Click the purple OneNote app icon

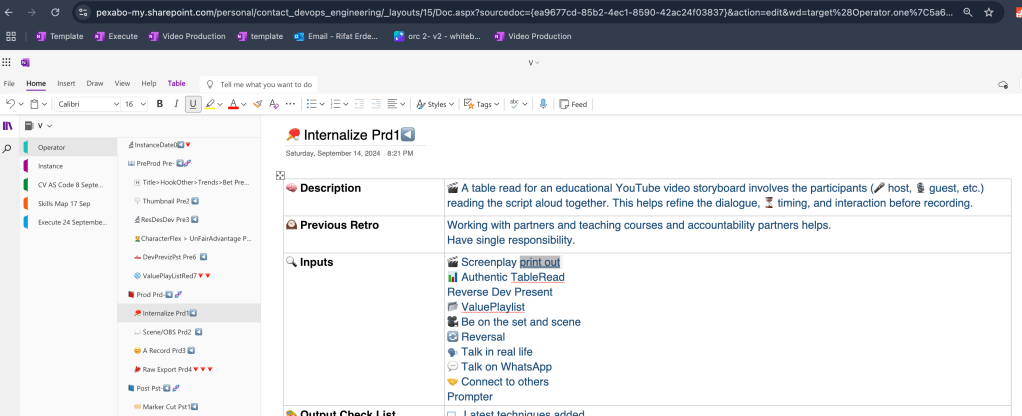[25, 63]
